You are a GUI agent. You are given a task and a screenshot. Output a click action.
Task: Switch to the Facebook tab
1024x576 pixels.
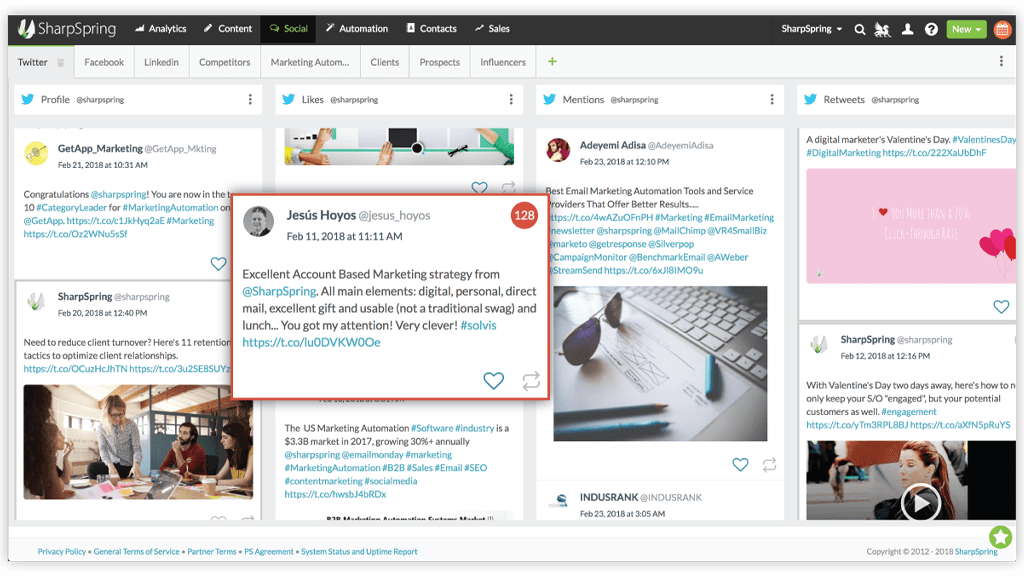click(104, 62)
